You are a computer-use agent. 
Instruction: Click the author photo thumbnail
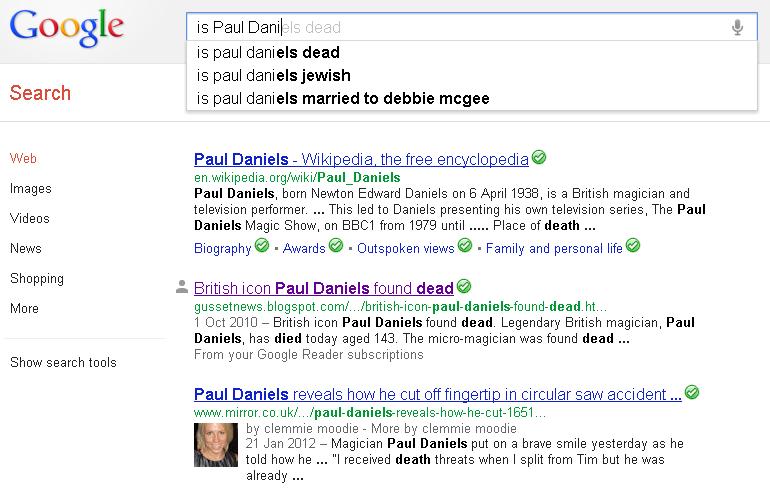pyautogui.click(x=216, y=445)
